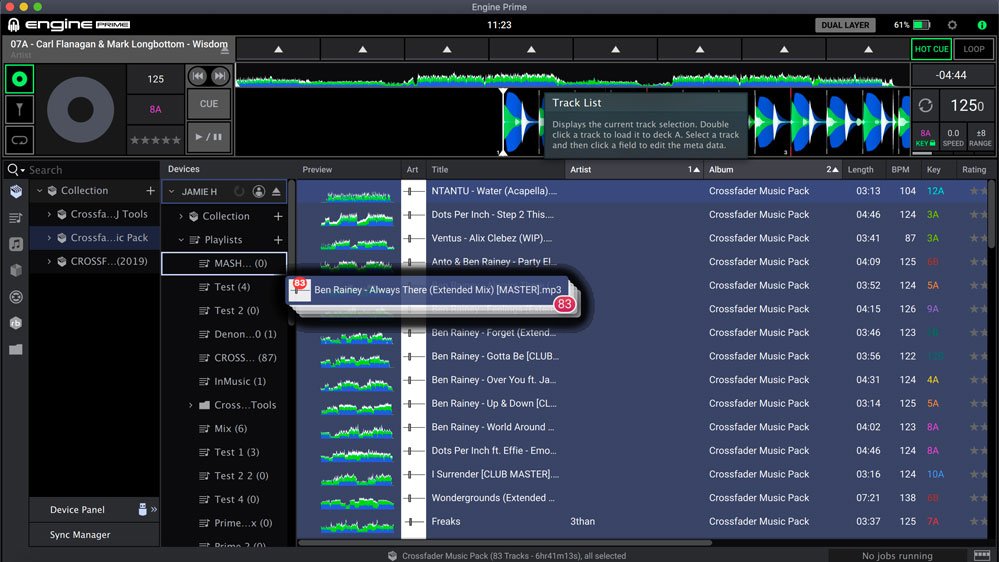
Task: Sort by the Artist column
Action: point(633,169)
